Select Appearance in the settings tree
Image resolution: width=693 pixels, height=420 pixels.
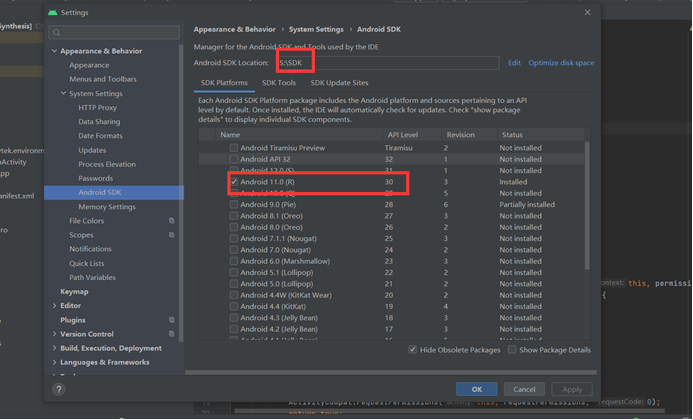click(x=89, y=65)
